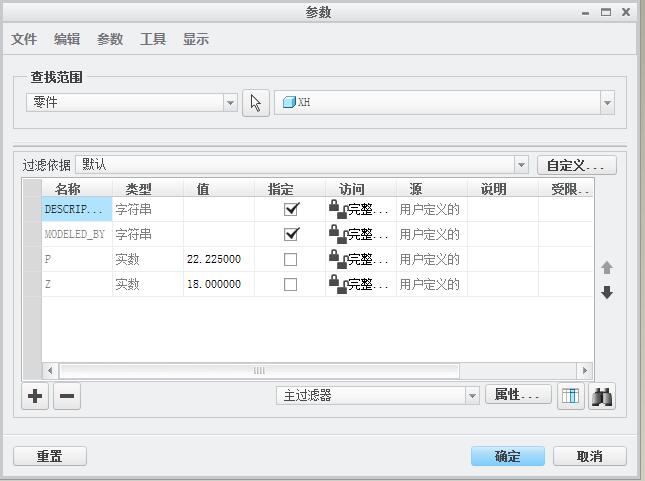
Task: Open the 参数 menu
Action: pyautogui.click(x=110, y=40)
